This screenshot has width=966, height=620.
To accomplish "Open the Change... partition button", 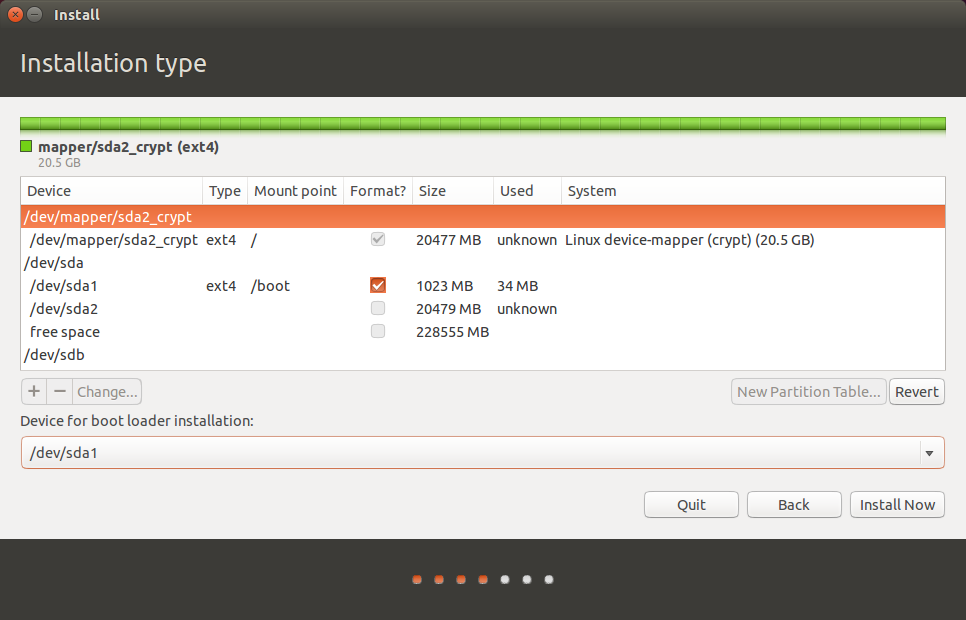I will 108,392.
